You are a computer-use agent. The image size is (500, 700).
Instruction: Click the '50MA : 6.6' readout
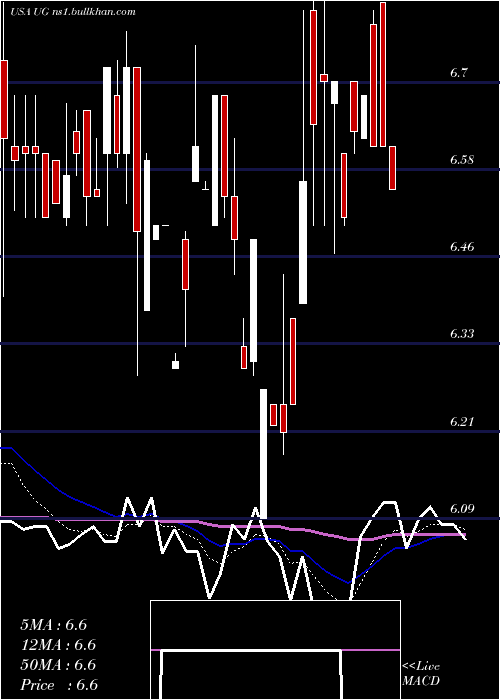click(x=58, y=665)
